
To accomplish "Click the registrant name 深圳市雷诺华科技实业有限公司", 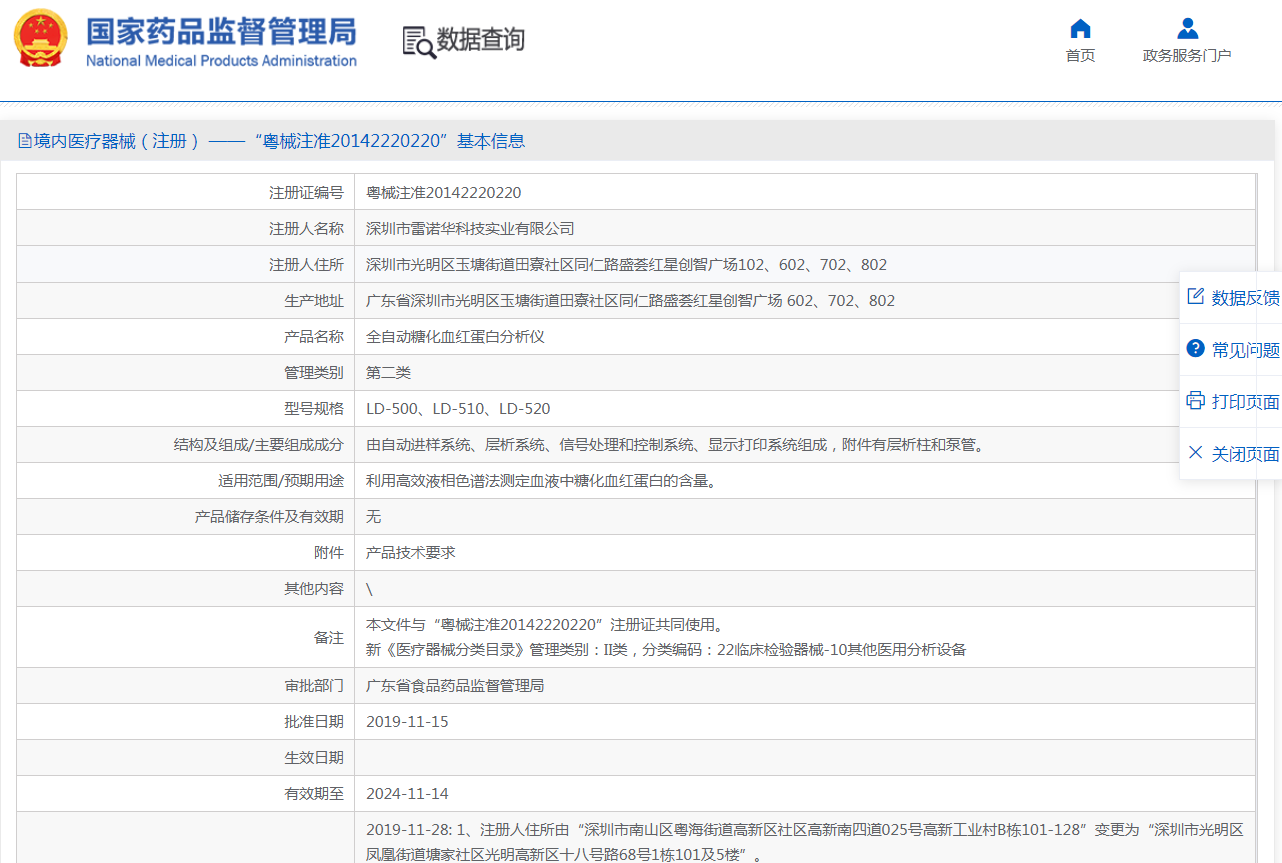I will pyautogui.click(x=470, y=229).
